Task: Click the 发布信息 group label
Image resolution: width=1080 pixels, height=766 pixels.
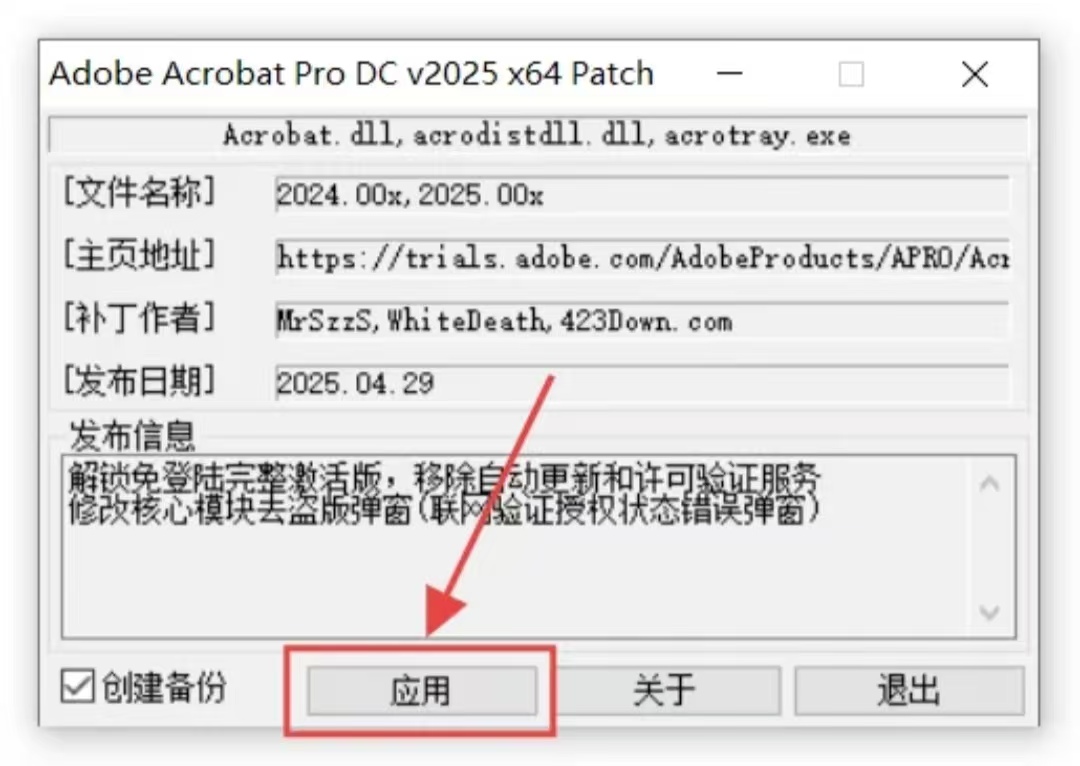Action: [132, 435]
